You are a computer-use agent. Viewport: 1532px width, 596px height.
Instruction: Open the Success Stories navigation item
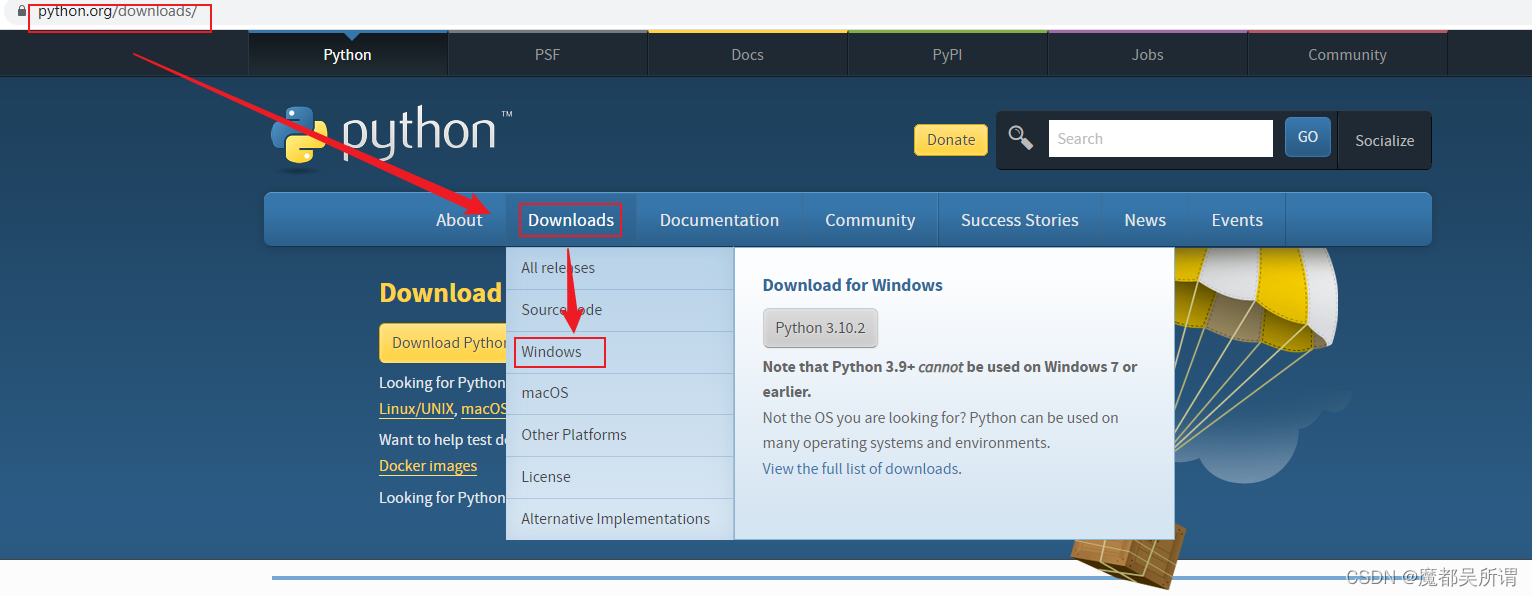1020,220
